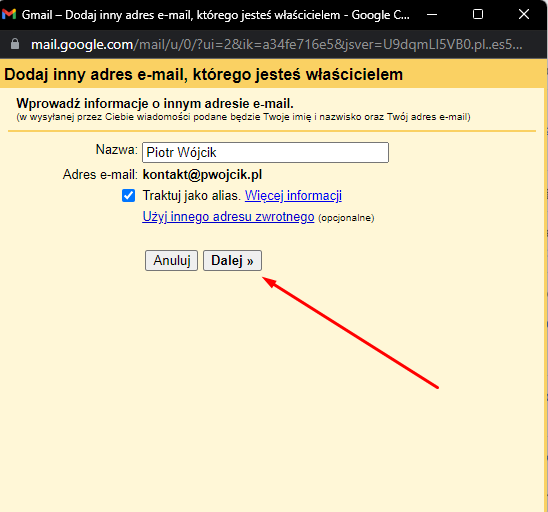Viewport: 548px width, 512px height.
Task: Open the Więcej informacji link
Action: point(293,195)
